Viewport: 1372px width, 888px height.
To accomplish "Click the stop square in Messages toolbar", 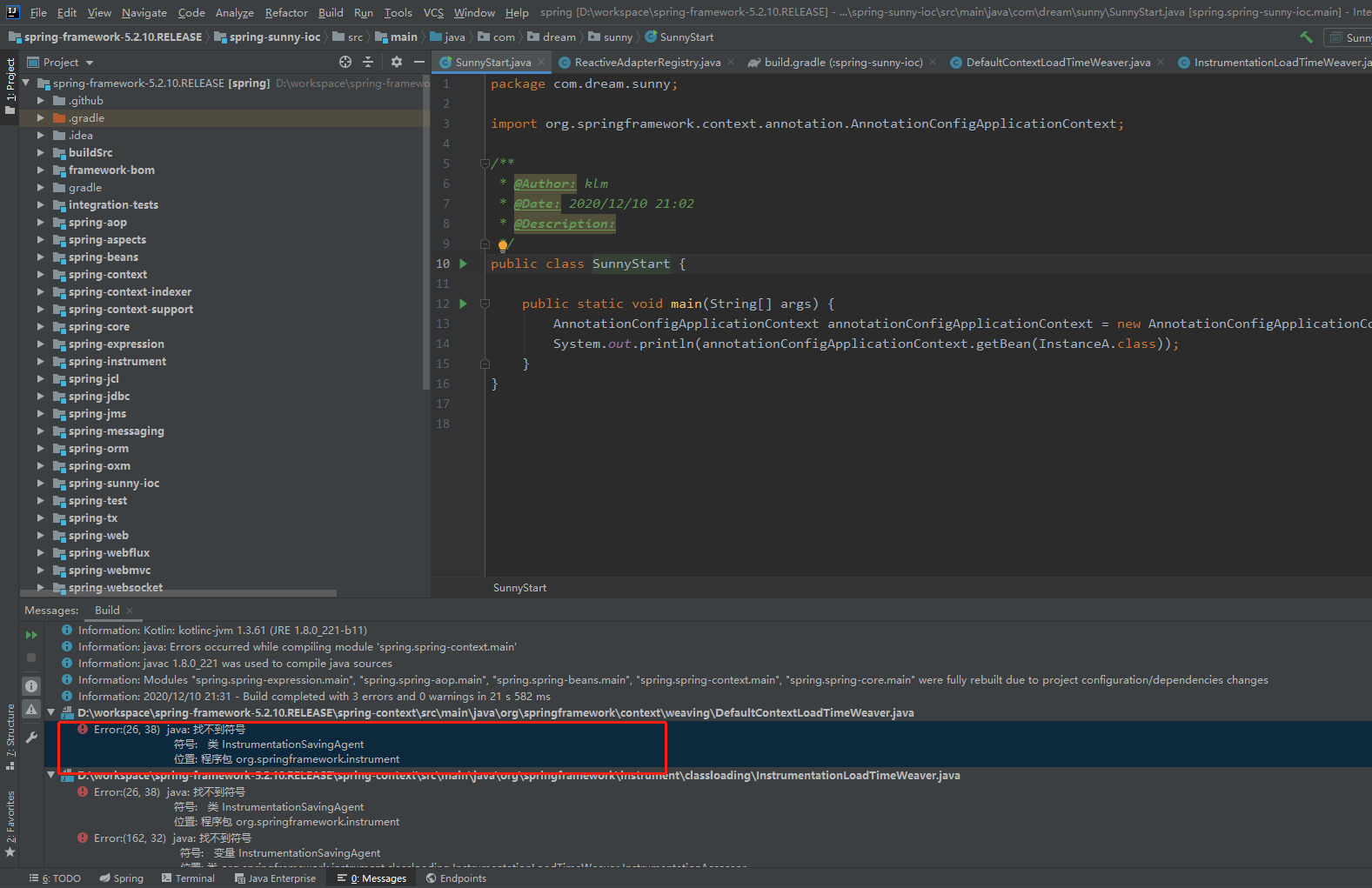I will [31, 658].
